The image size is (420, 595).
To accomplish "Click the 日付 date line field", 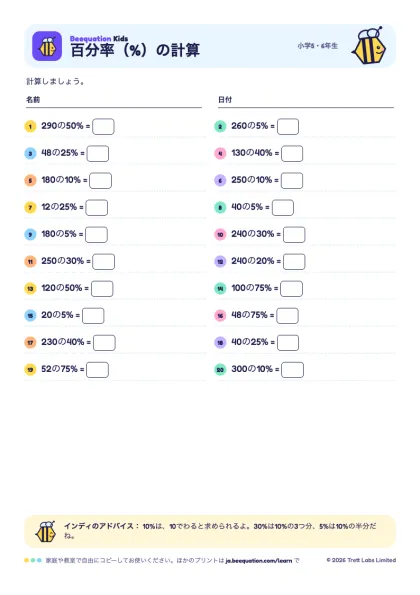I will [306, 101].
